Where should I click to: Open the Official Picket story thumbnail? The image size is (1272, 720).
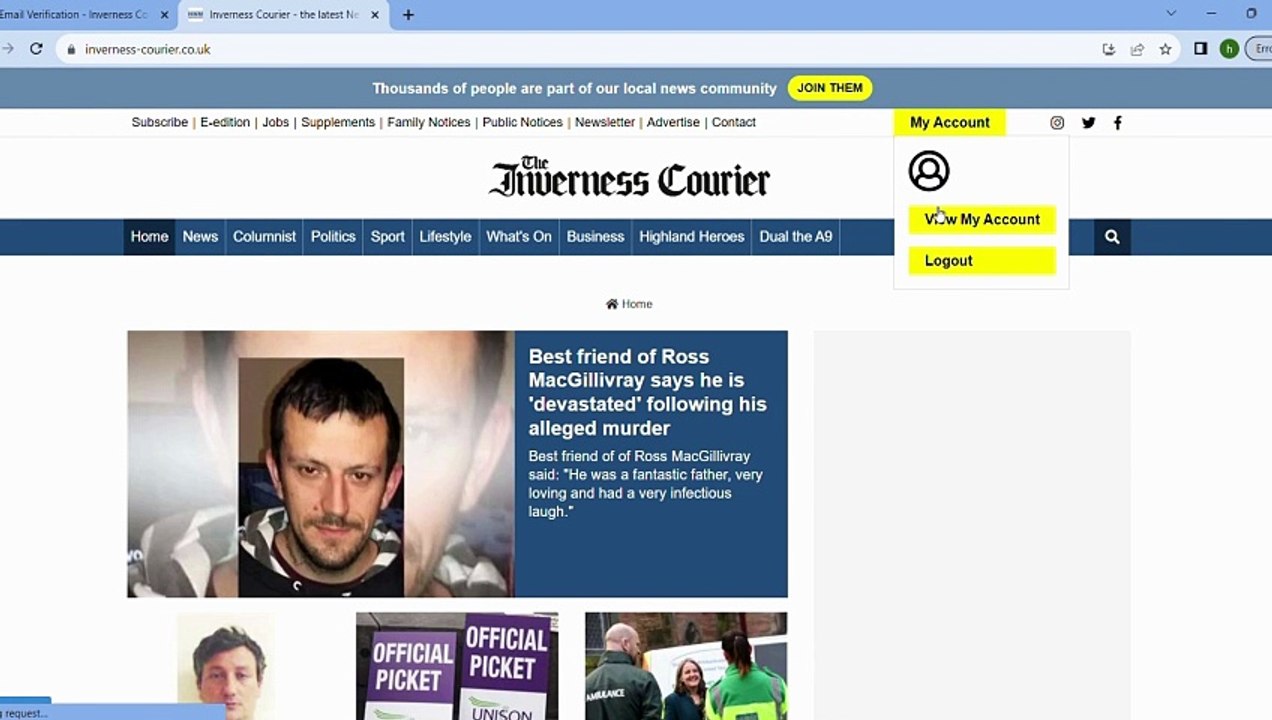pos(457,666)
